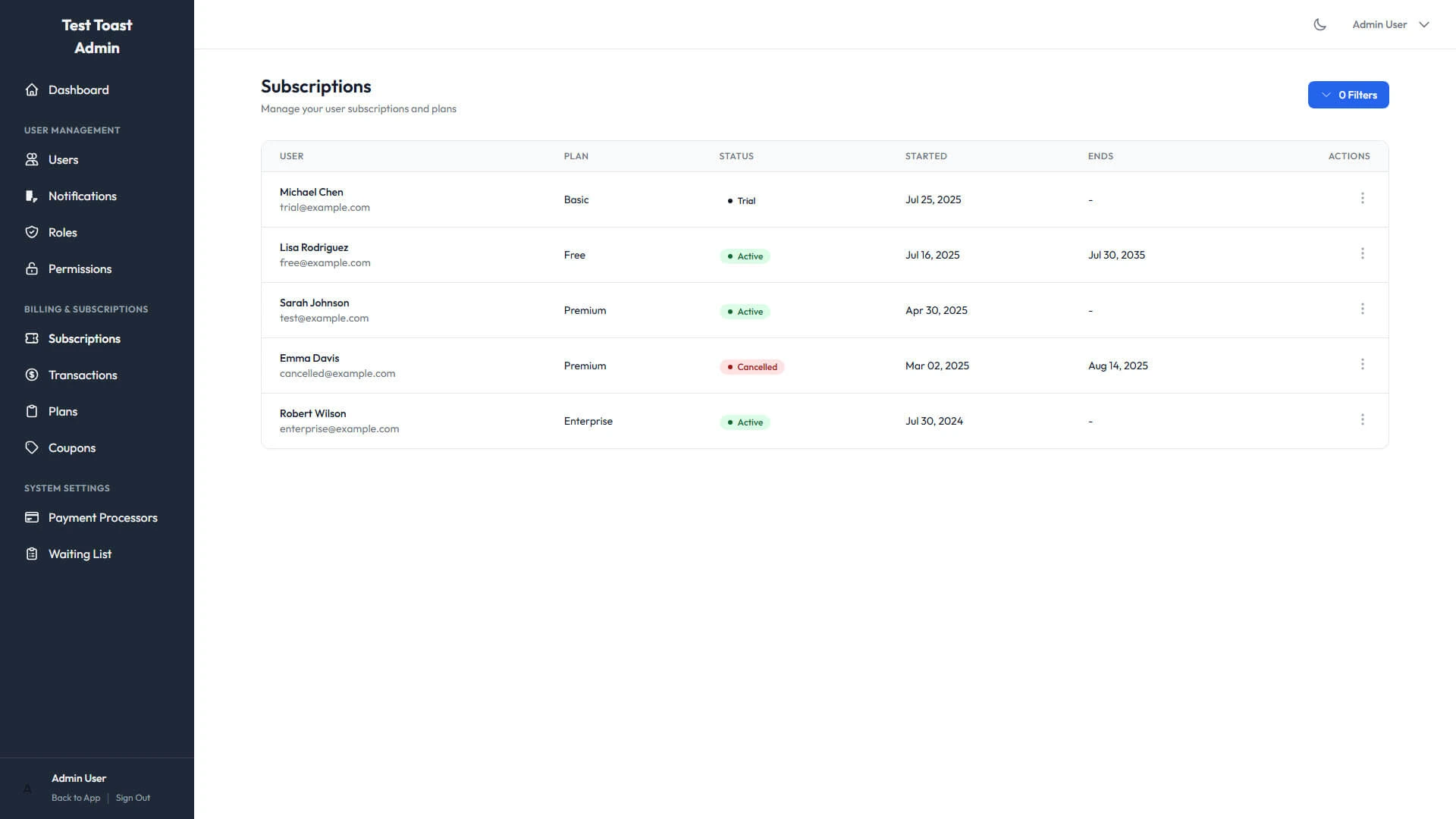Click Sign Out at the bottom
Viewport: 1456px width, 819px height.
133,797
